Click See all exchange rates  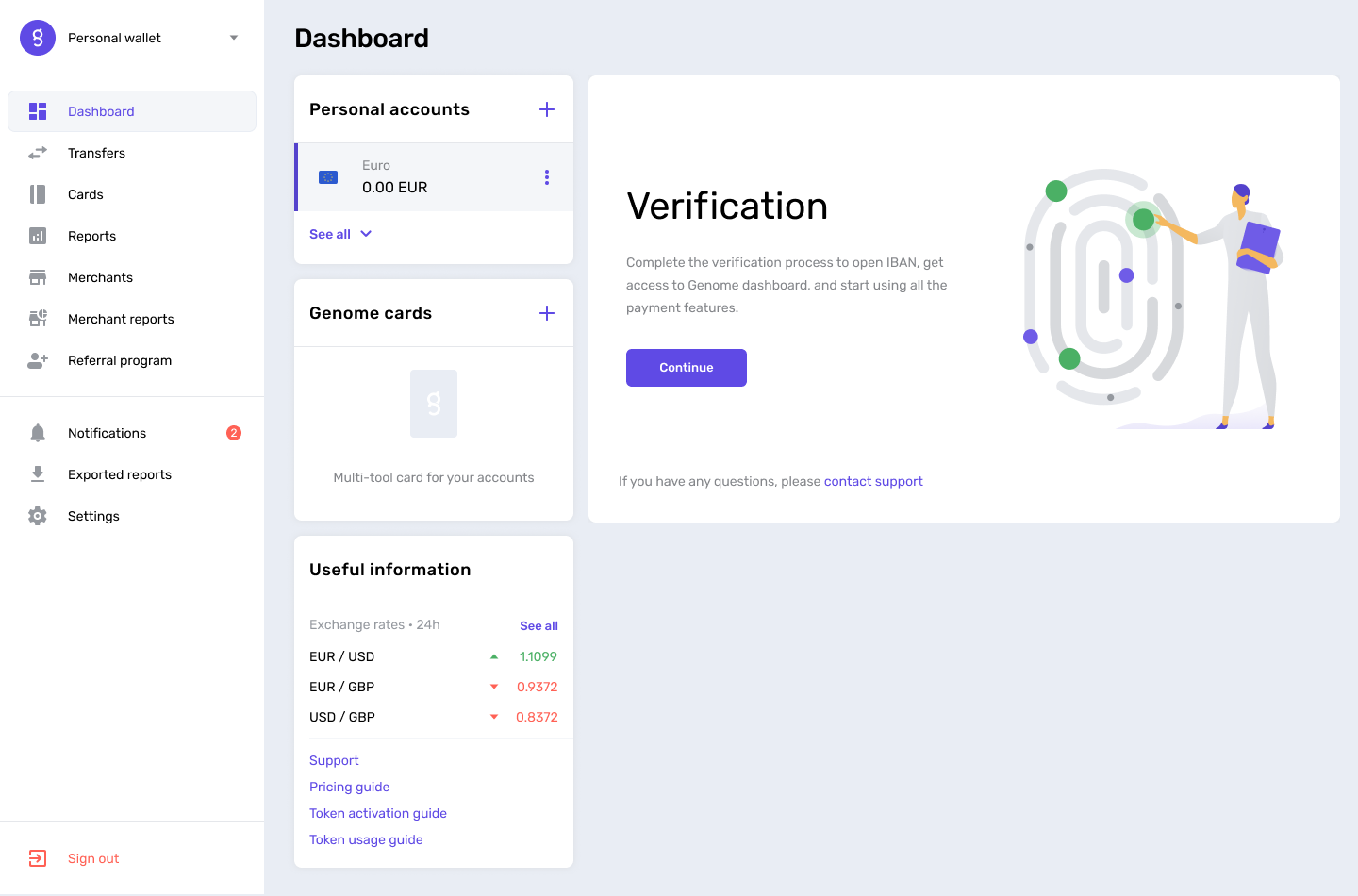pyautogui.click(x=538, y=625)
